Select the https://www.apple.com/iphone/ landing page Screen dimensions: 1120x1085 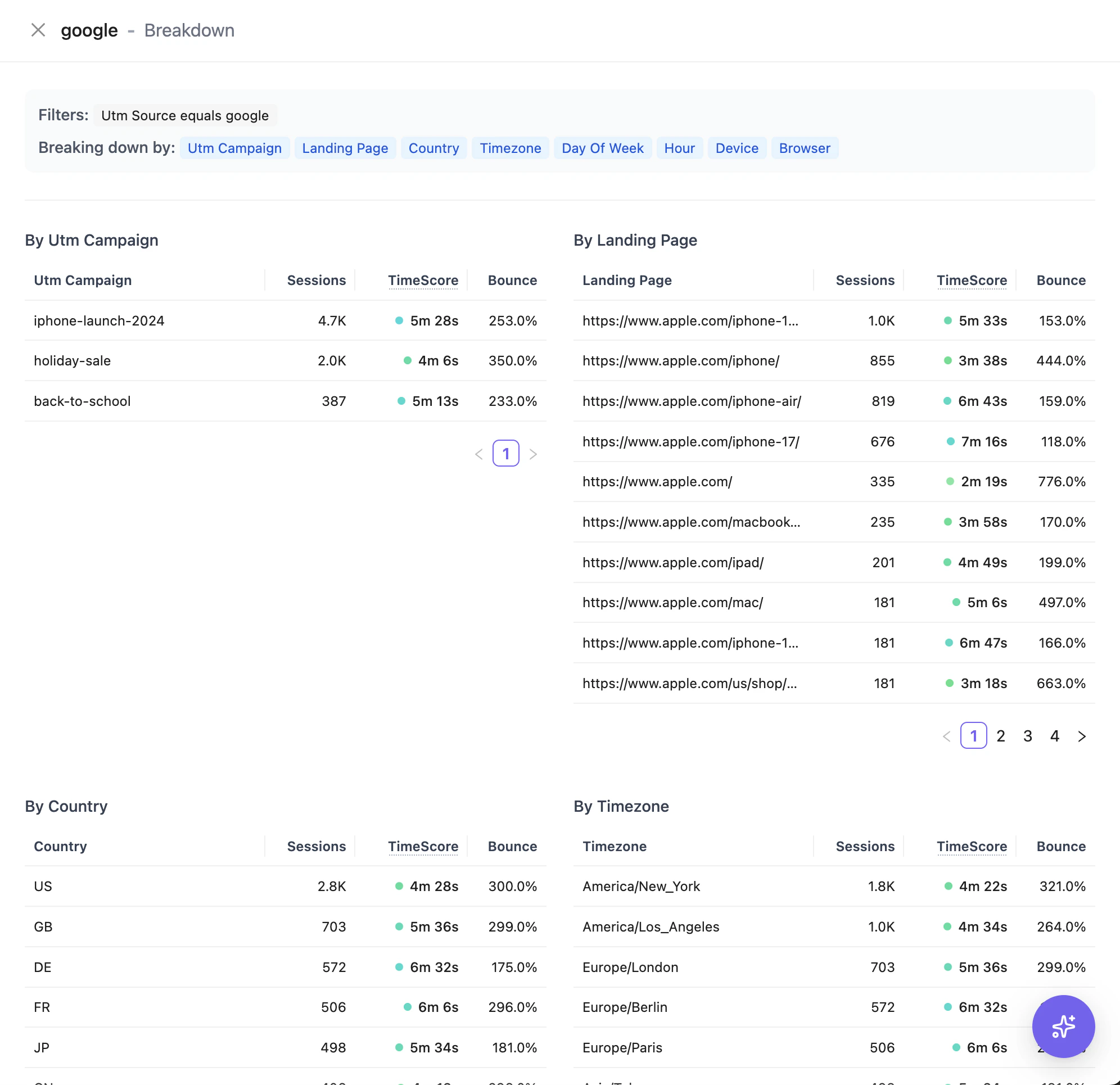click(x=834, y=360)
